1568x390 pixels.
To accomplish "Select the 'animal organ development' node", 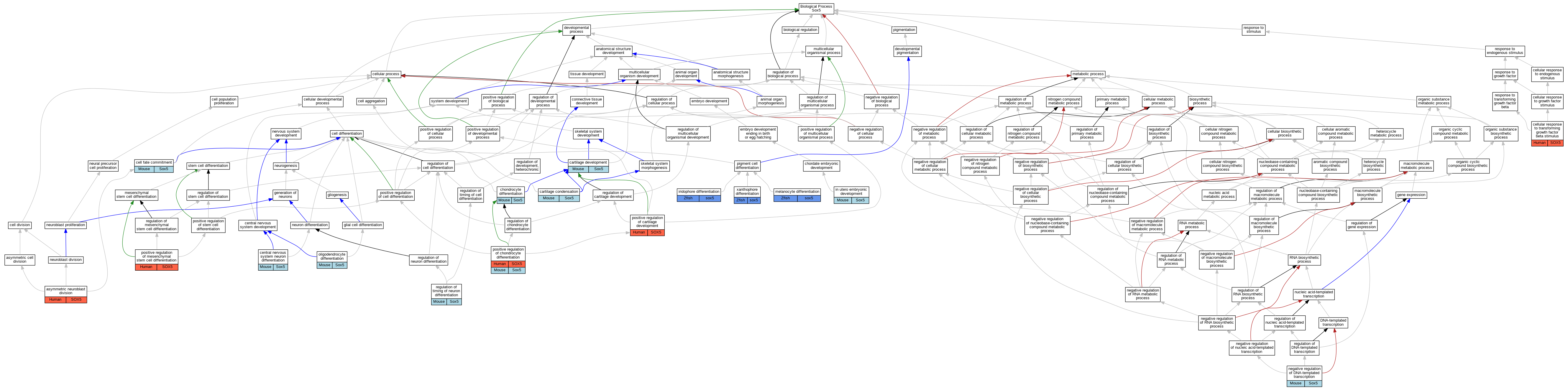I will 686,74.
